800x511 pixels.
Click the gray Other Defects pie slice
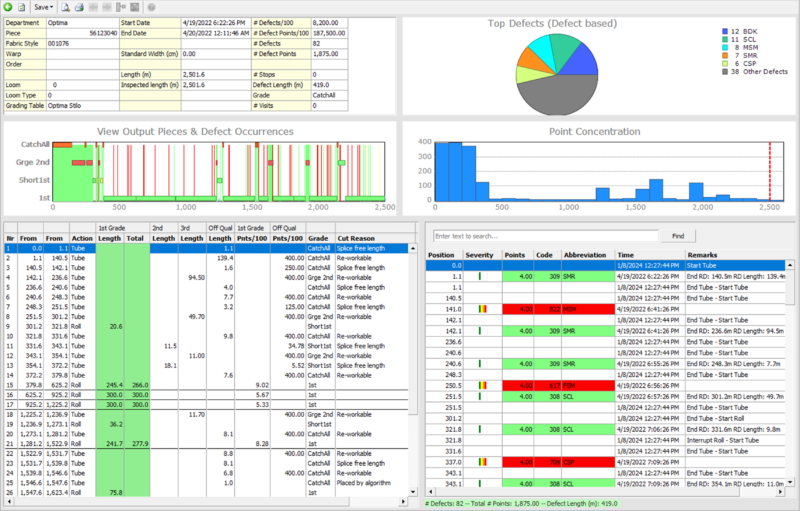pyautogui.click(x=557, y=97)
